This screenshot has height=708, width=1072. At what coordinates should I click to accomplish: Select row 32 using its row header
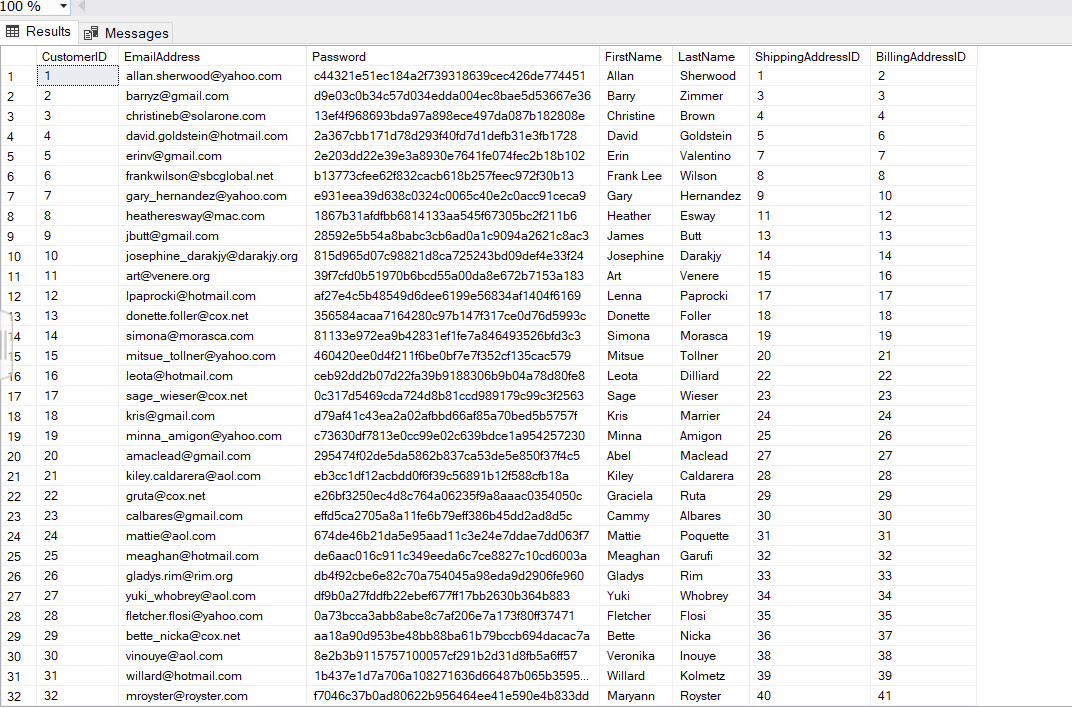tap(15, 695)
